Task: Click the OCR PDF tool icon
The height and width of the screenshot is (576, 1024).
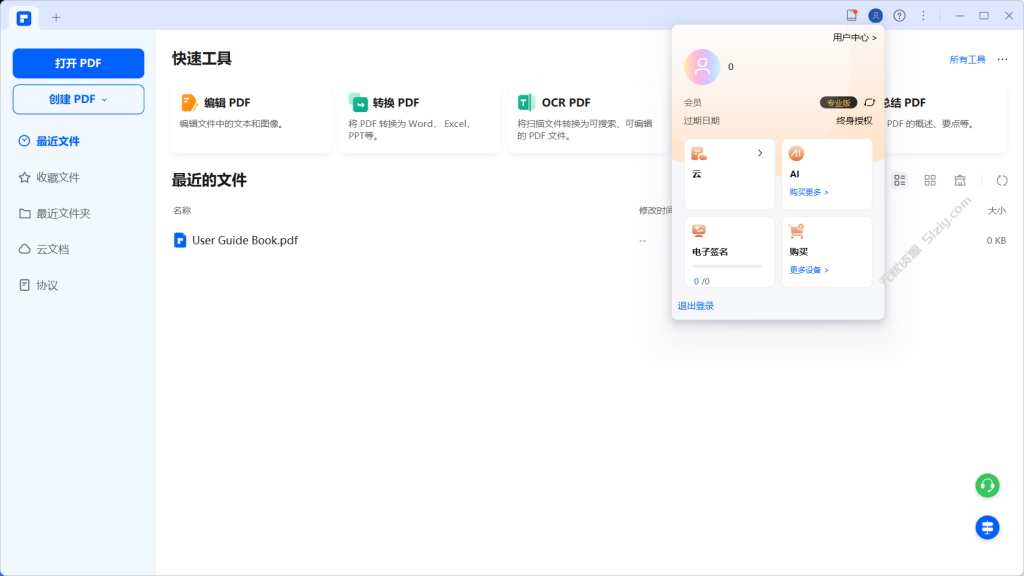Action: click(x=523, y=101)
